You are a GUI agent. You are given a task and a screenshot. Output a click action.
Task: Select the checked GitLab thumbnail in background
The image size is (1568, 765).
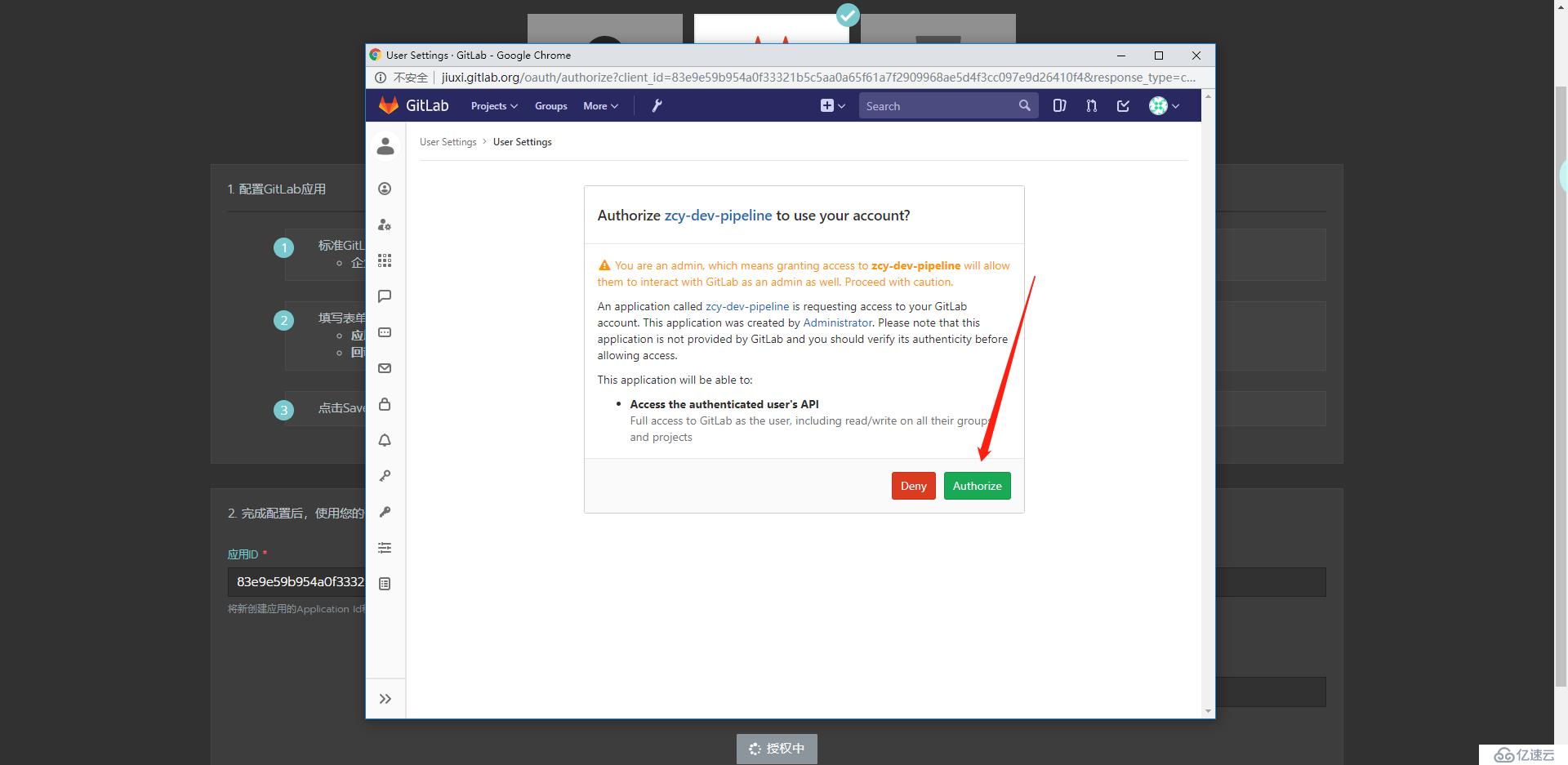[772, 29]
